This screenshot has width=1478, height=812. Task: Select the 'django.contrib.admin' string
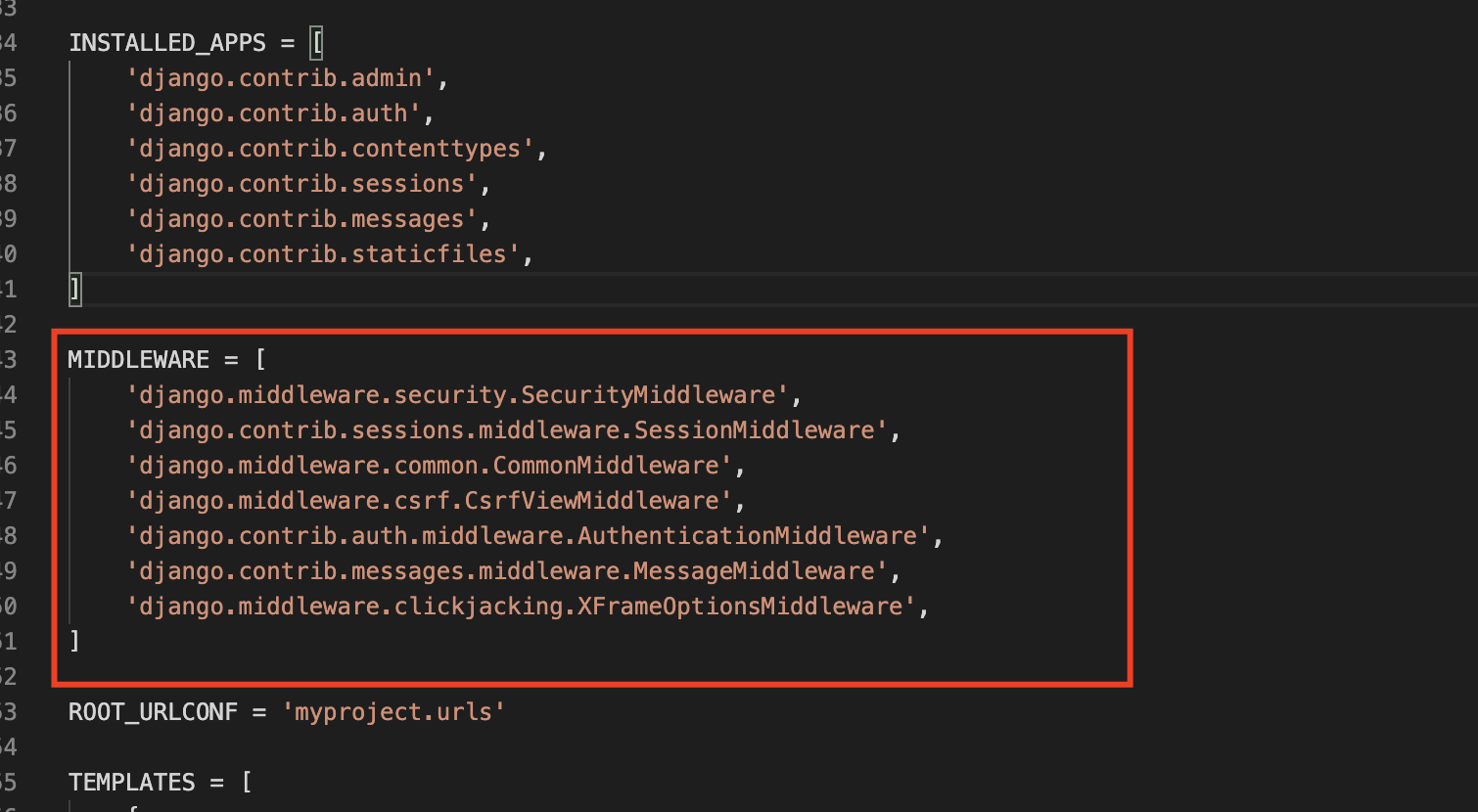tap(281, 78)
